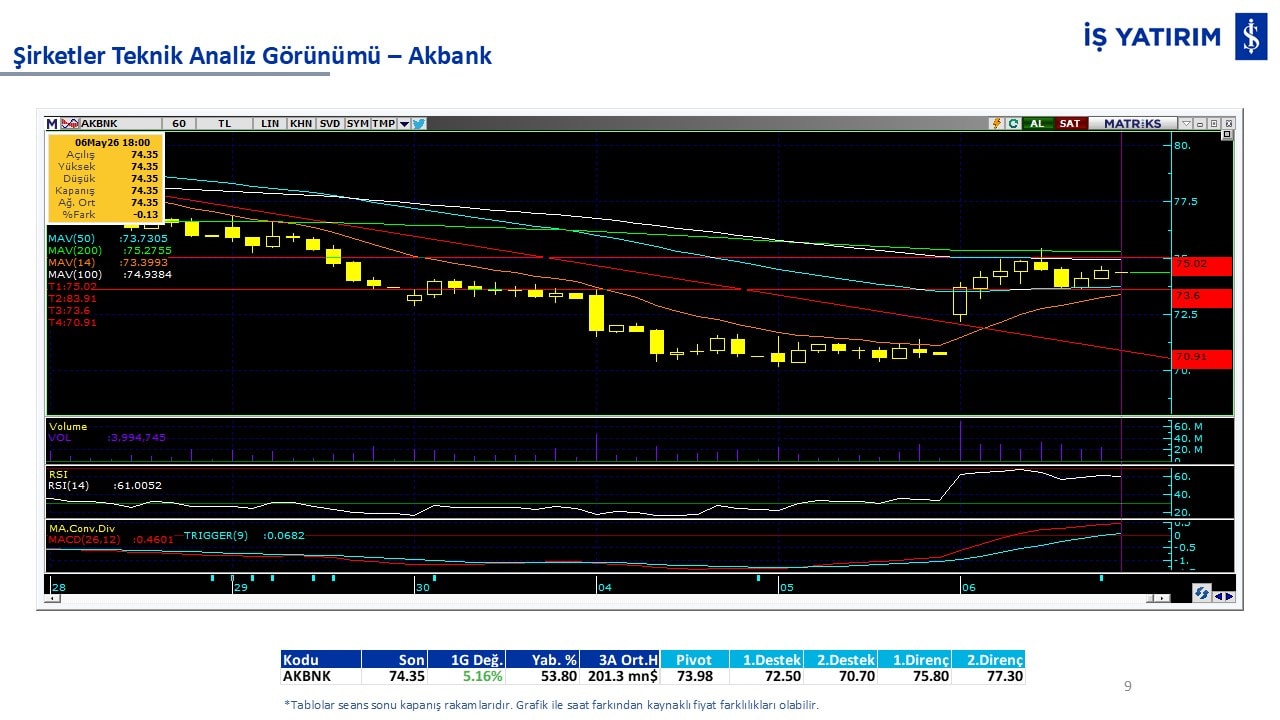
Task: Click the green refresh icon beside AL
Action: tap(1013, 124)
